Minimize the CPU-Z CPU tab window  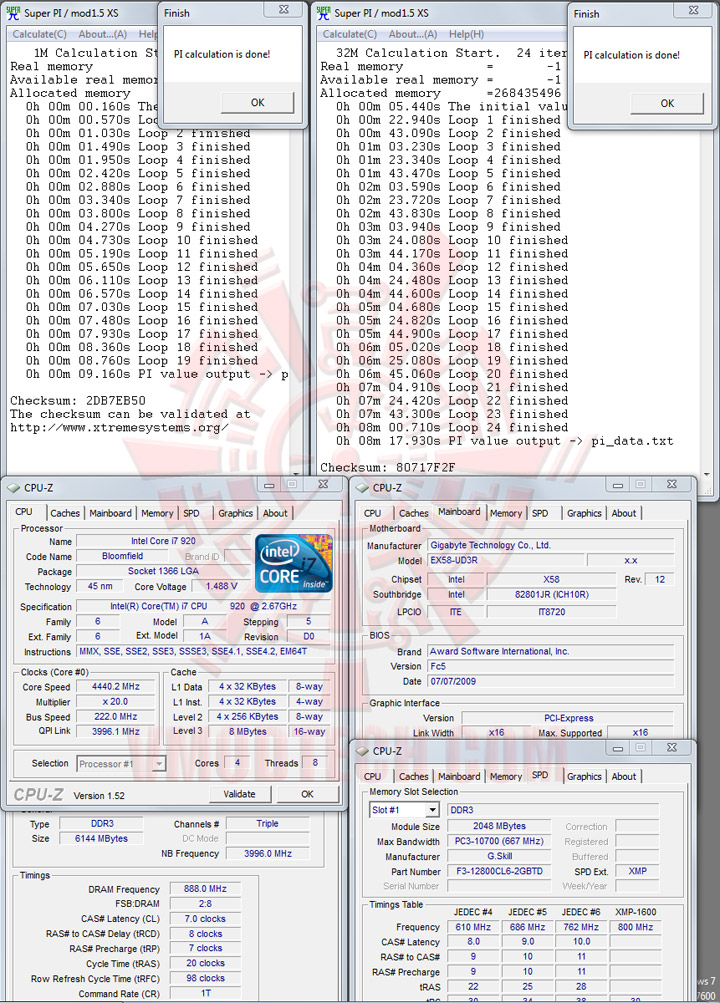pyautogui.click(x=269, y=485)
